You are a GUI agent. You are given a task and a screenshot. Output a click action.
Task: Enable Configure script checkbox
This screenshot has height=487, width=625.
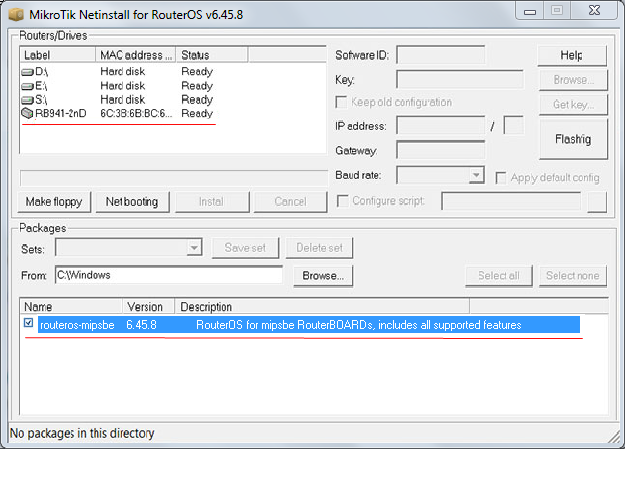(x=342, y=201)
